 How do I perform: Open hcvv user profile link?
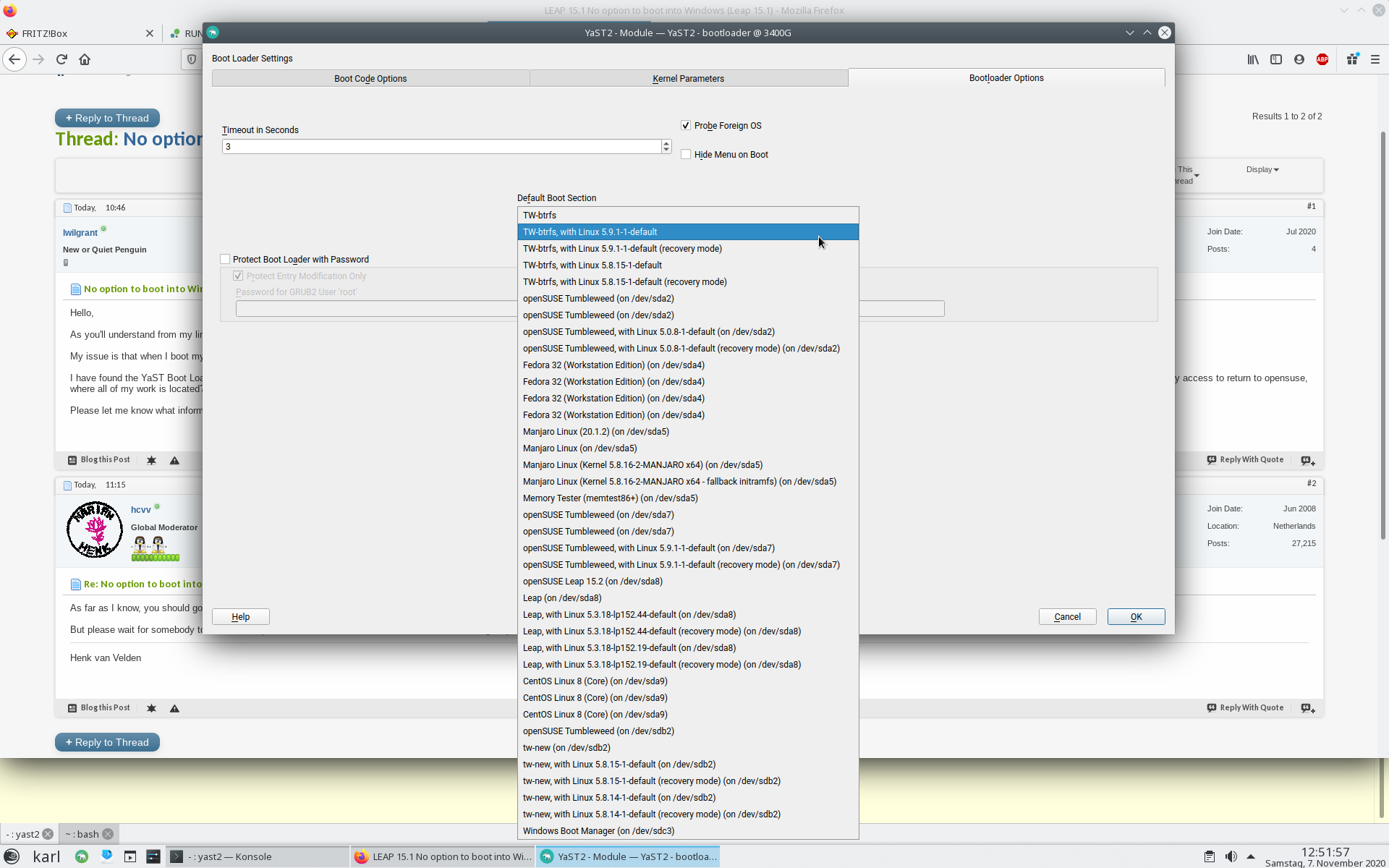tap(140, 510)
